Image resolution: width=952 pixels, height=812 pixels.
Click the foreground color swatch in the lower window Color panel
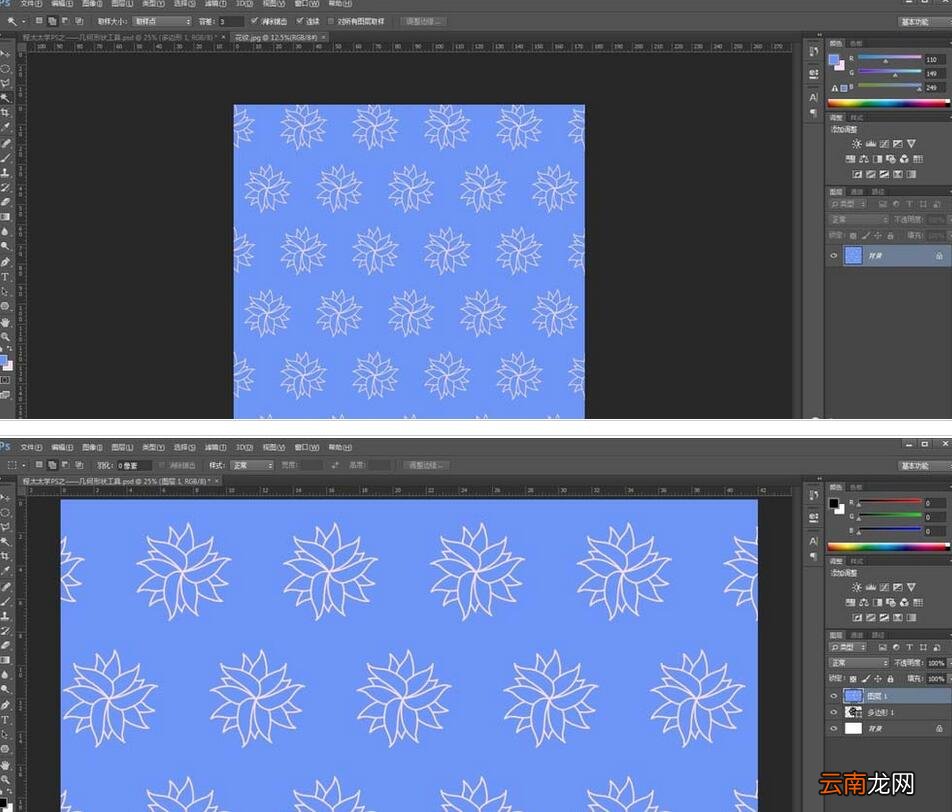pos(834,503)
